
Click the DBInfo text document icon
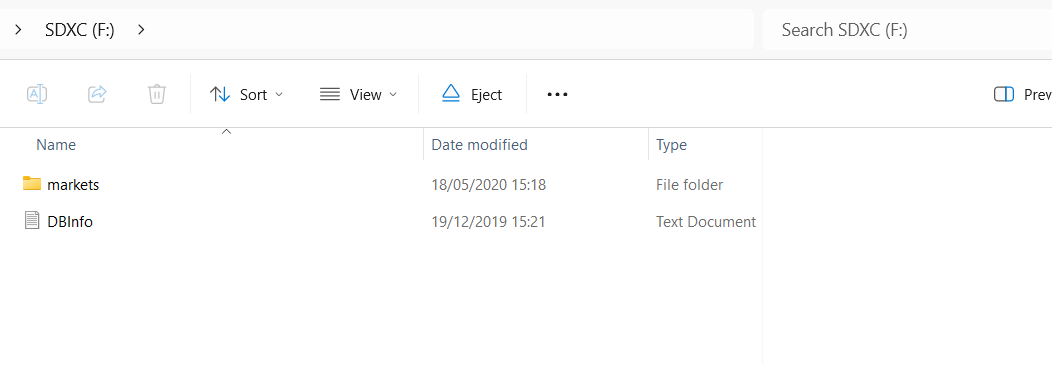(x=32, y=221)
